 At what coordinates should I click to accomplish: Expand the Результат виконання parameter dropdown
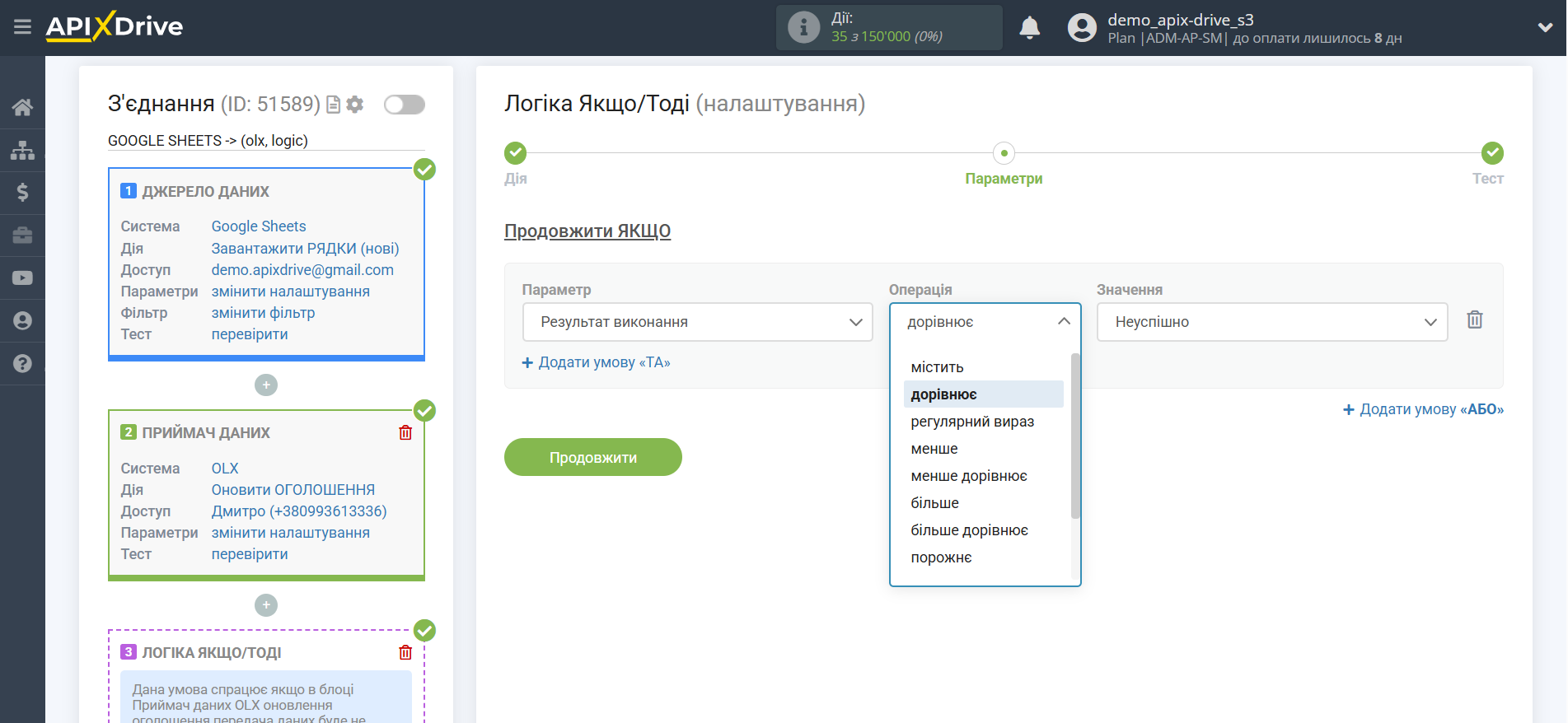(x=697, y=322)
